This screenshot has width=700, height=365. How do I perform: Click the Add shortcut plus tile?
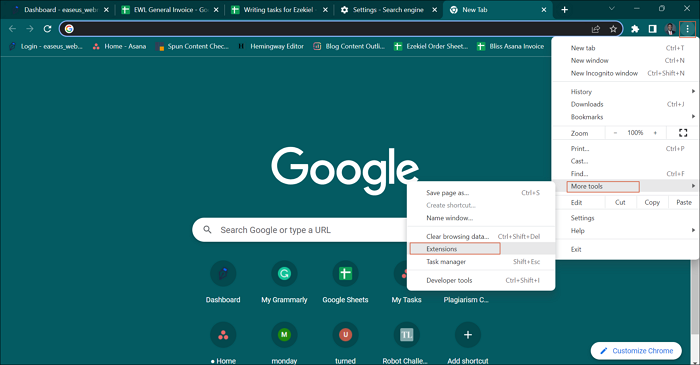pos(468,343)
